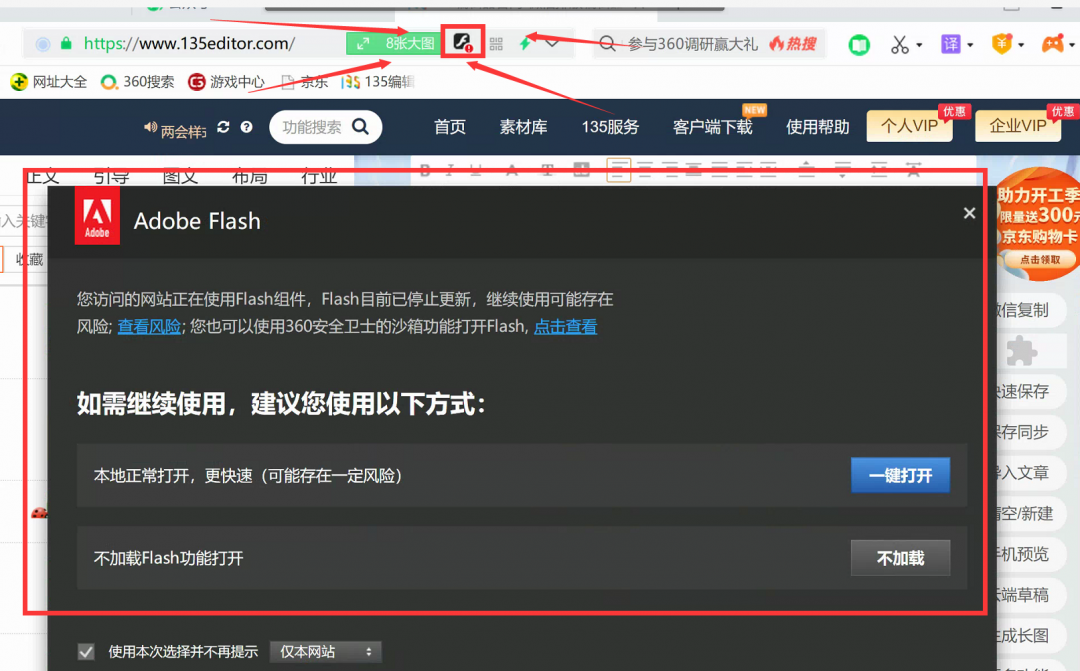Viewport: 1080px width, 671px height.
Task: Expand the orange shield dropdown arrow
Action: point(1021,45)
